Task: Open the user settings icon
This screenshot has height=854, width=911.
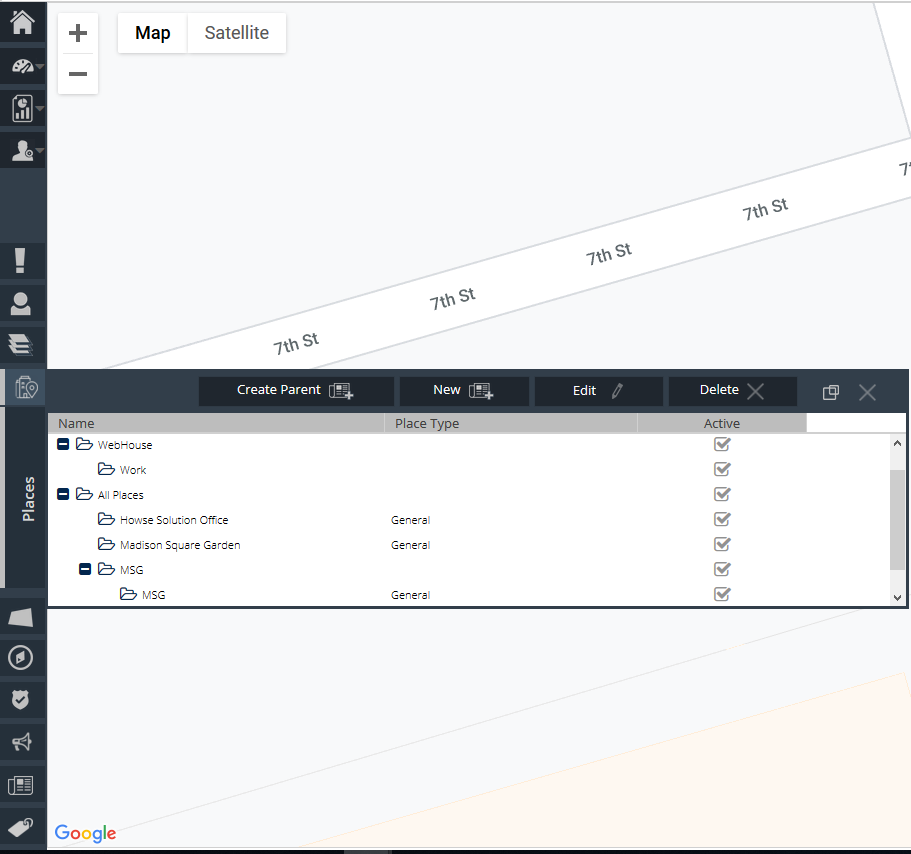Action: (23, 150)
